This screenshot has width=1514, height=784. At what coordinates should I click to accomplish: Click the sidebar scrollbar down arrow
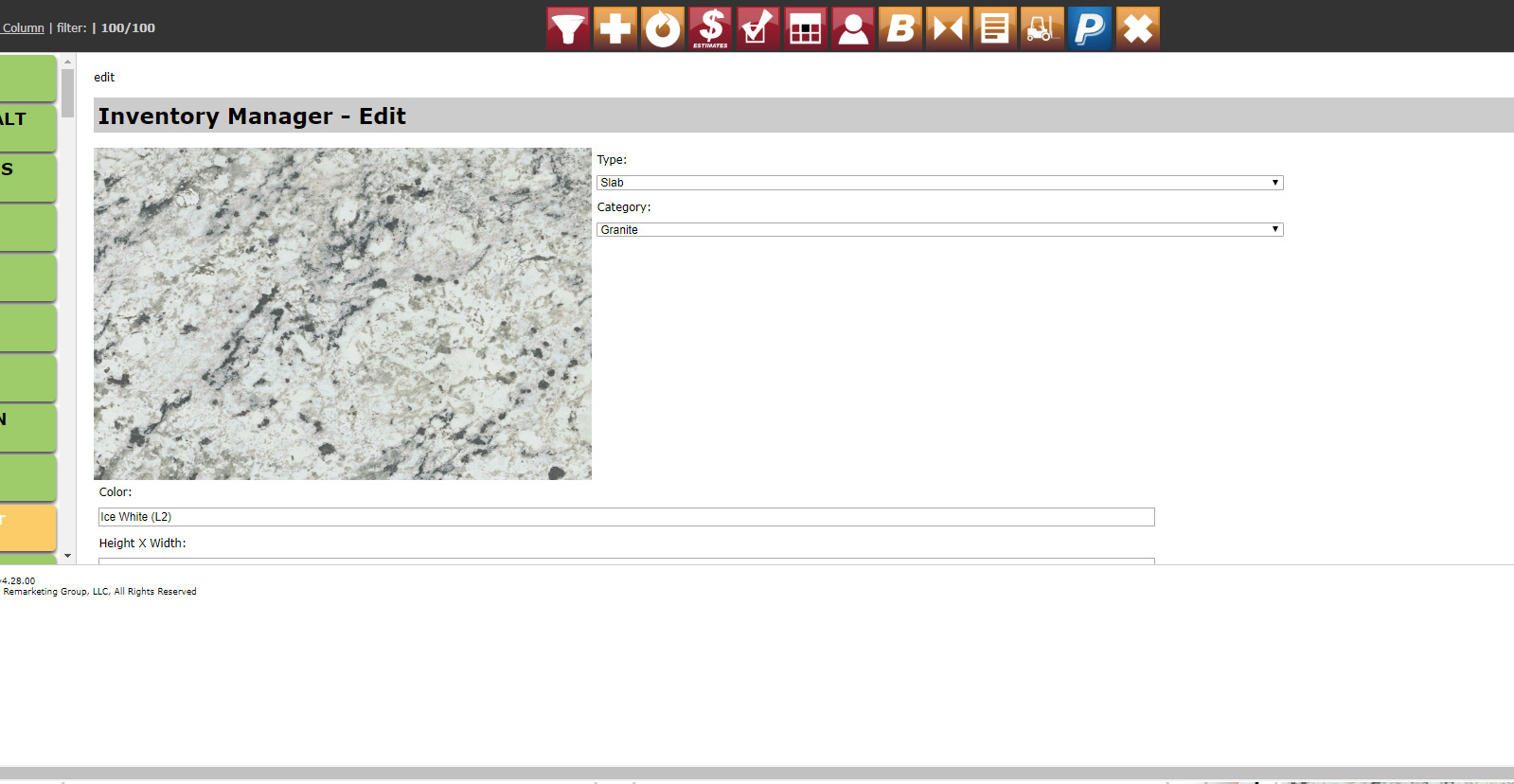point(67,556)
